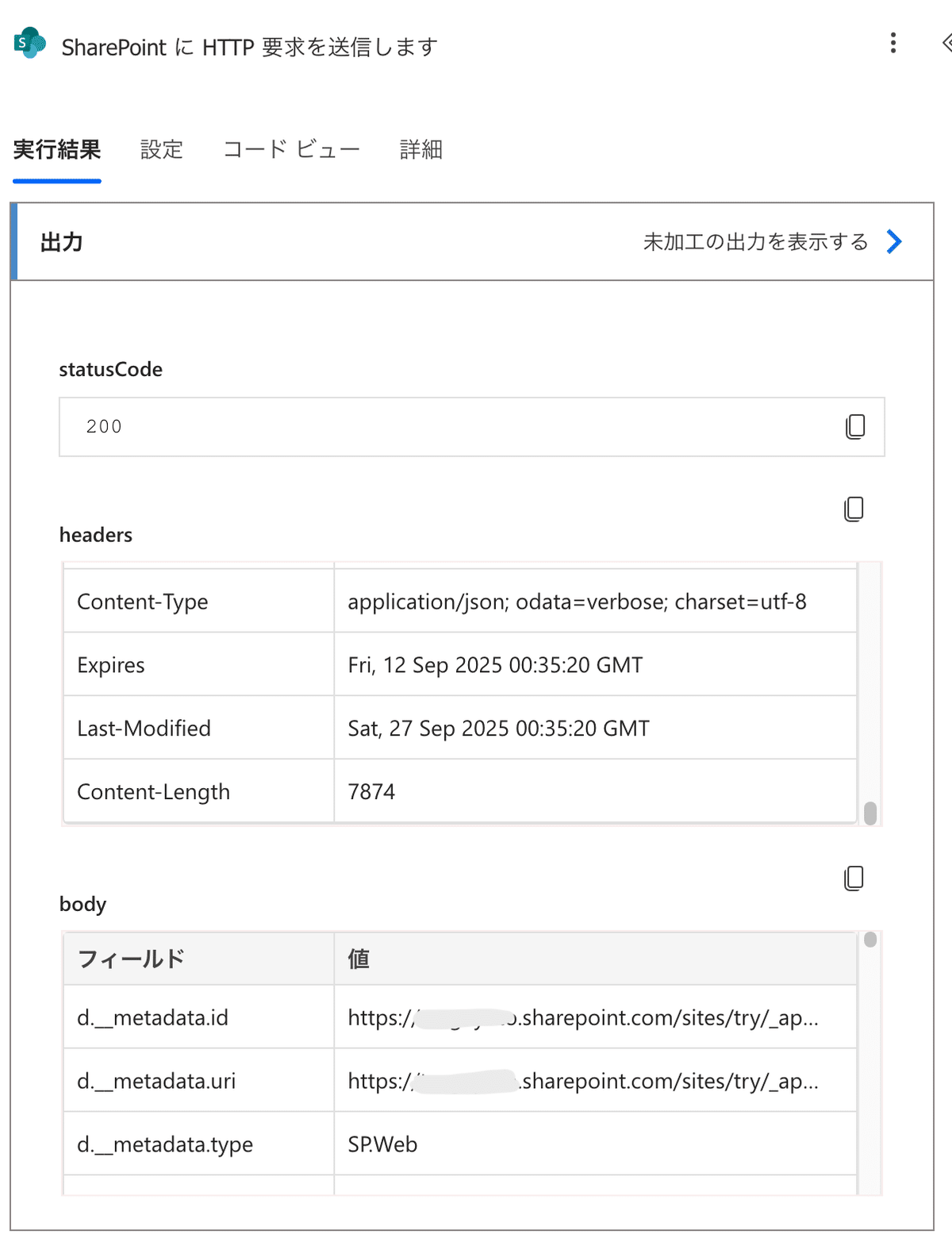Click the 未加工の出力を表示する link
Image resolution: width=952 pixels, height=1242 pixels.
(755, 242)
